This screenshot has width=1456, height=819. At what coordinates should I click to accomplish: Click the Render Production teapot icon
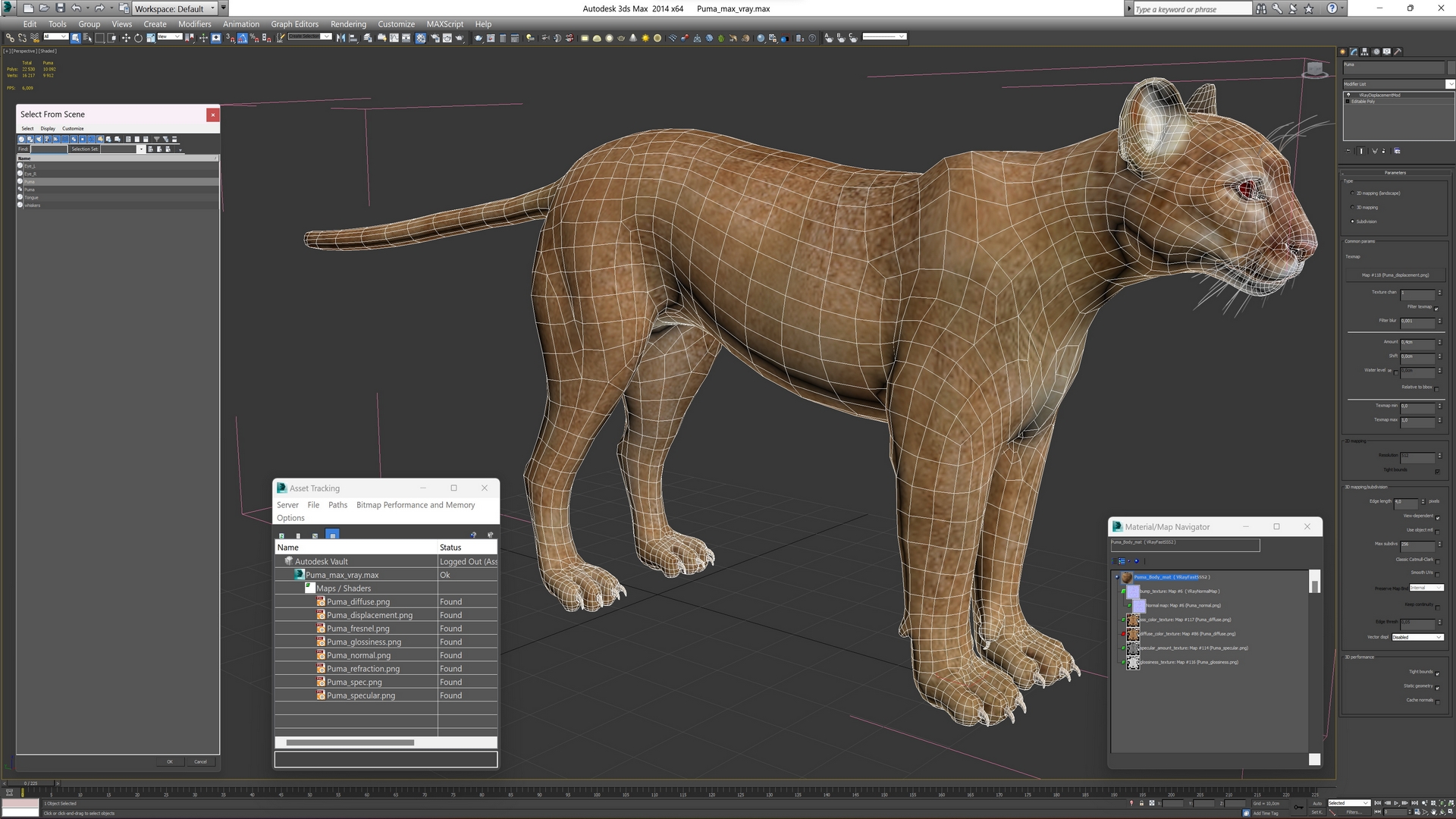[460, 37]
